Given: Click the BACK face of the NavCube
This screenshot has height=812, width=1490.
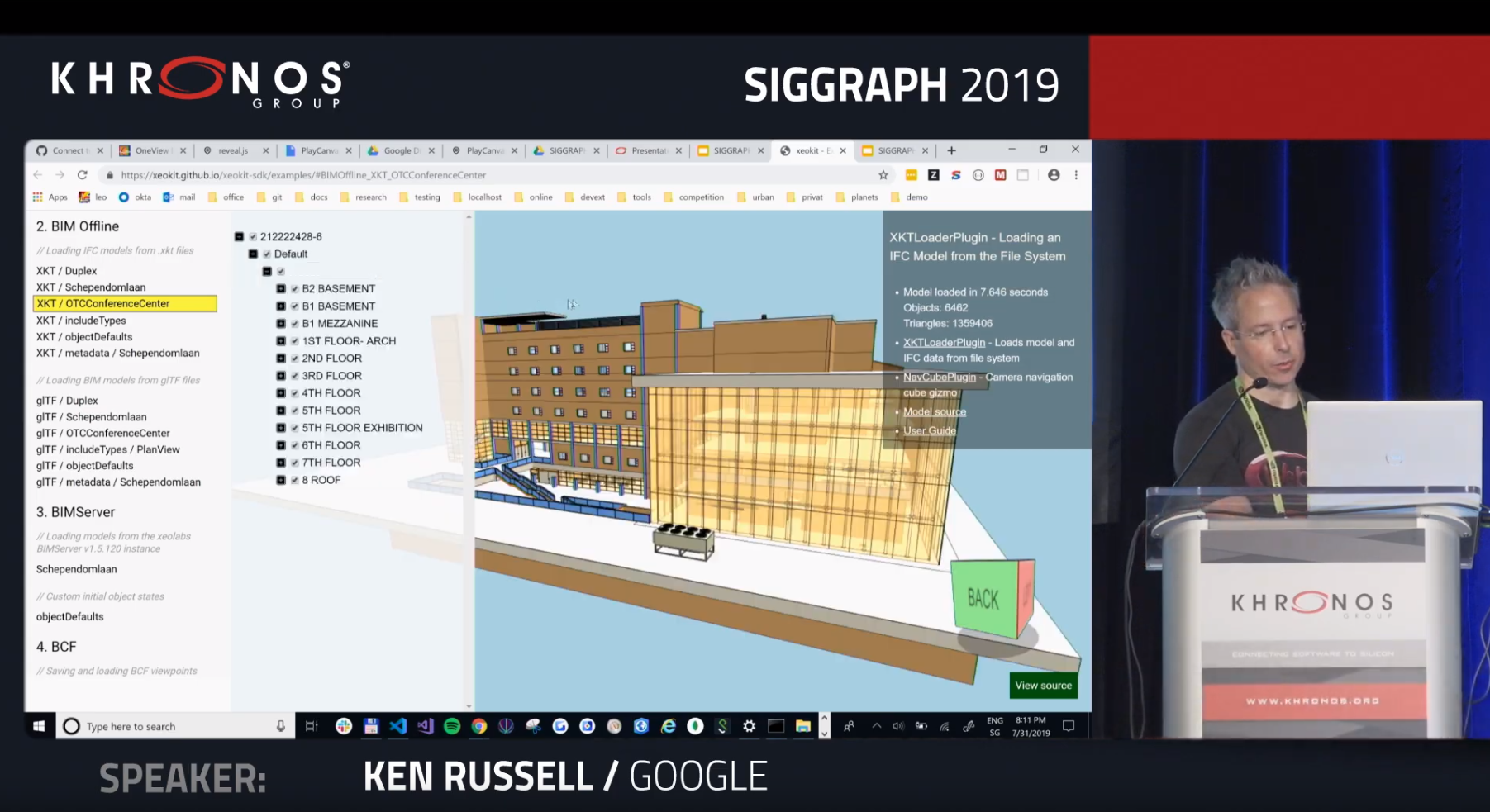Looking at the screenshot, I should pos(983,599).
